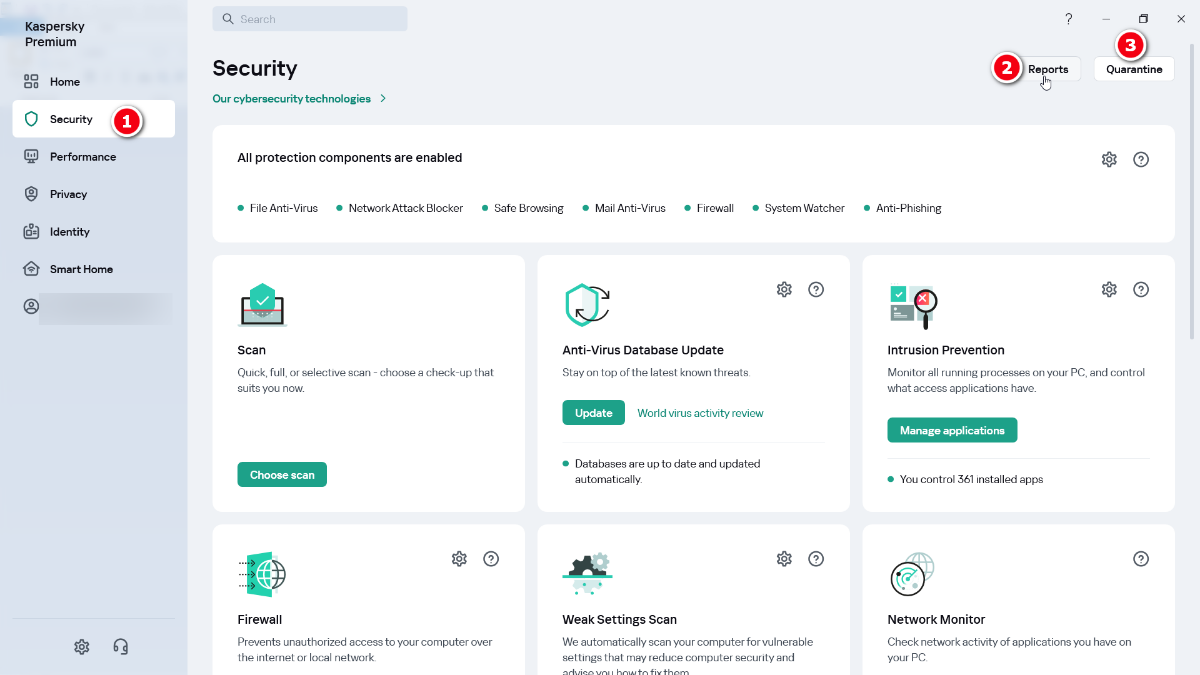Open Anti-Virus Database Update settings gear
This screenshot has height=675, width=1200.
(x=784, y=289)
